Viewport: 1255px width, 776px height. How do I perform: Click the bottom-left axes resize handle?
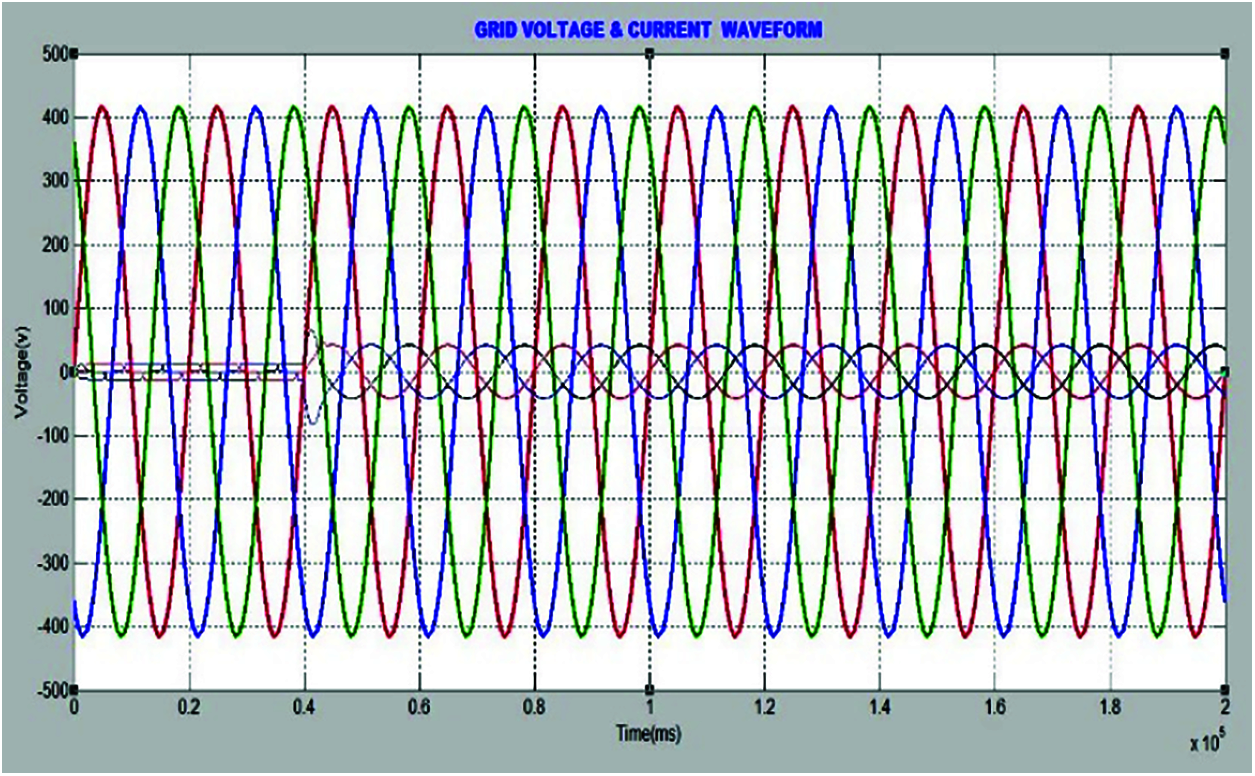coord(74,690)
